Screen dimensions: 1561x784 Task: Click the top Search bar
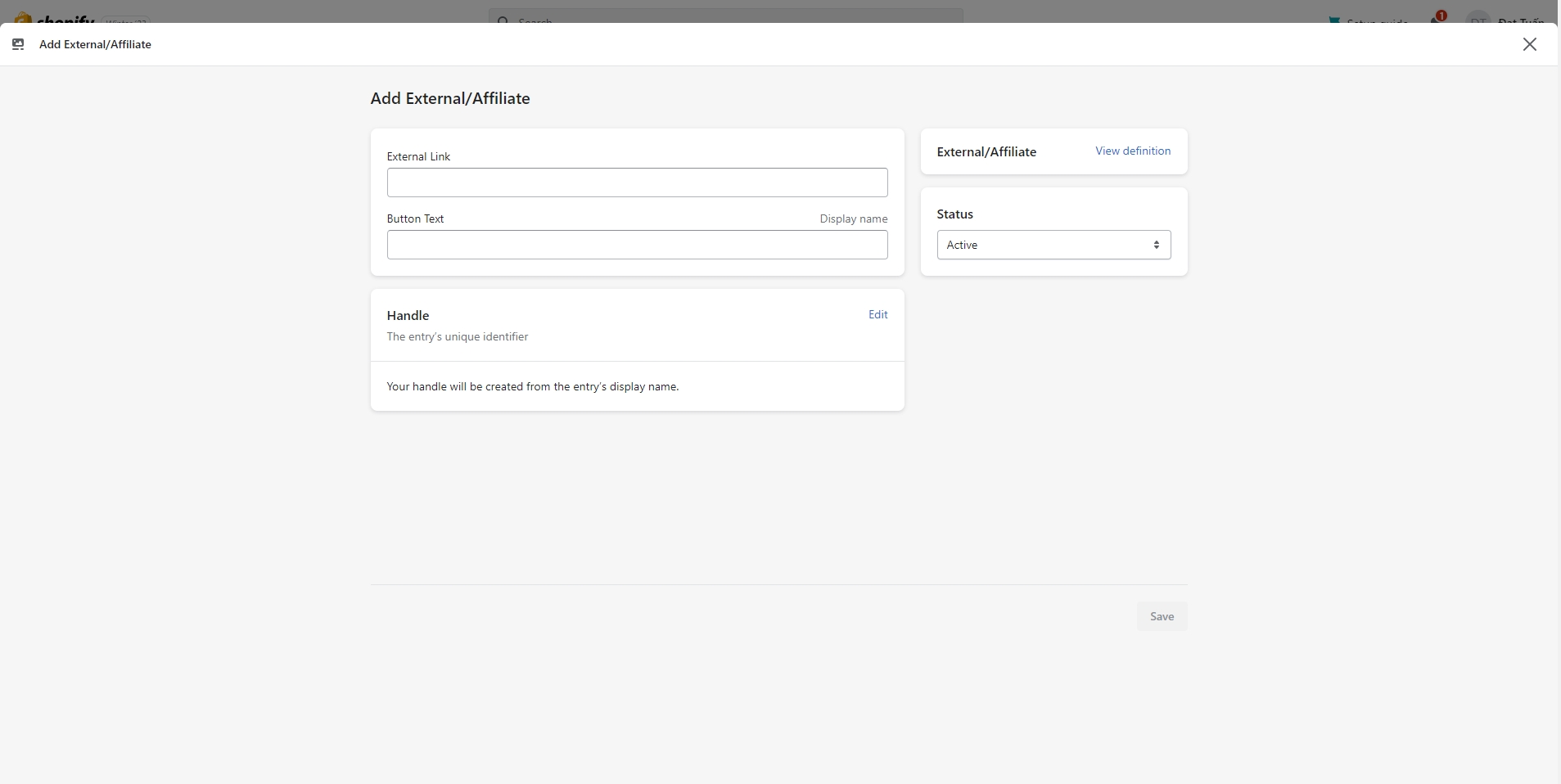point(725,17)
